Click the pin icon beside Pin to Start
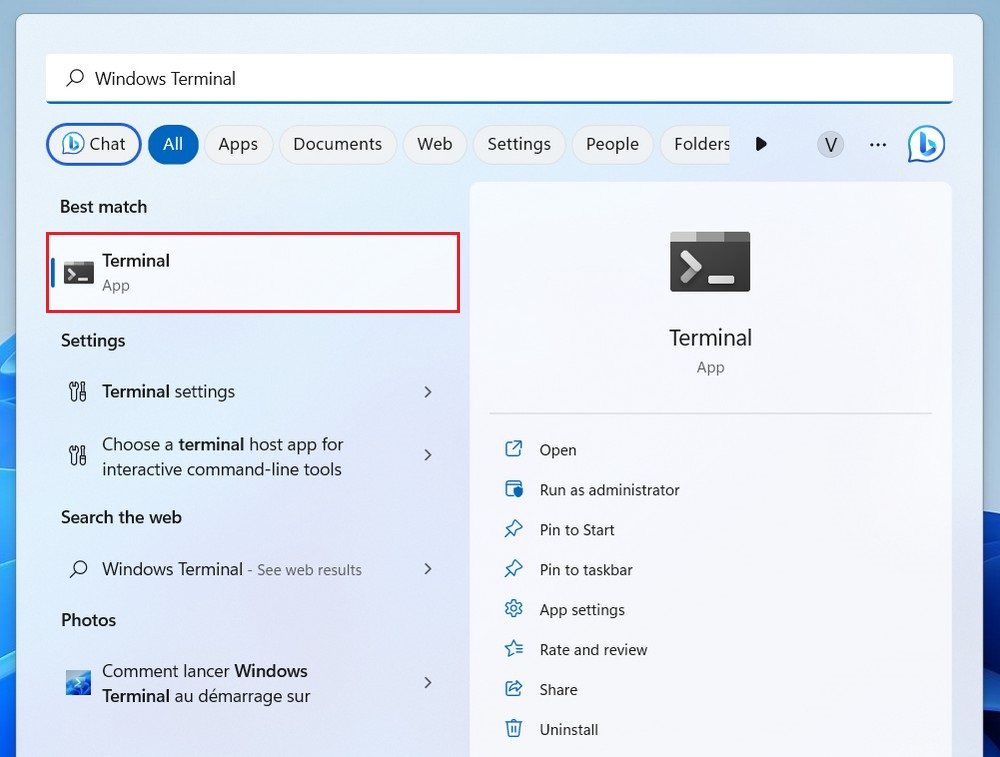 [513, 529]
